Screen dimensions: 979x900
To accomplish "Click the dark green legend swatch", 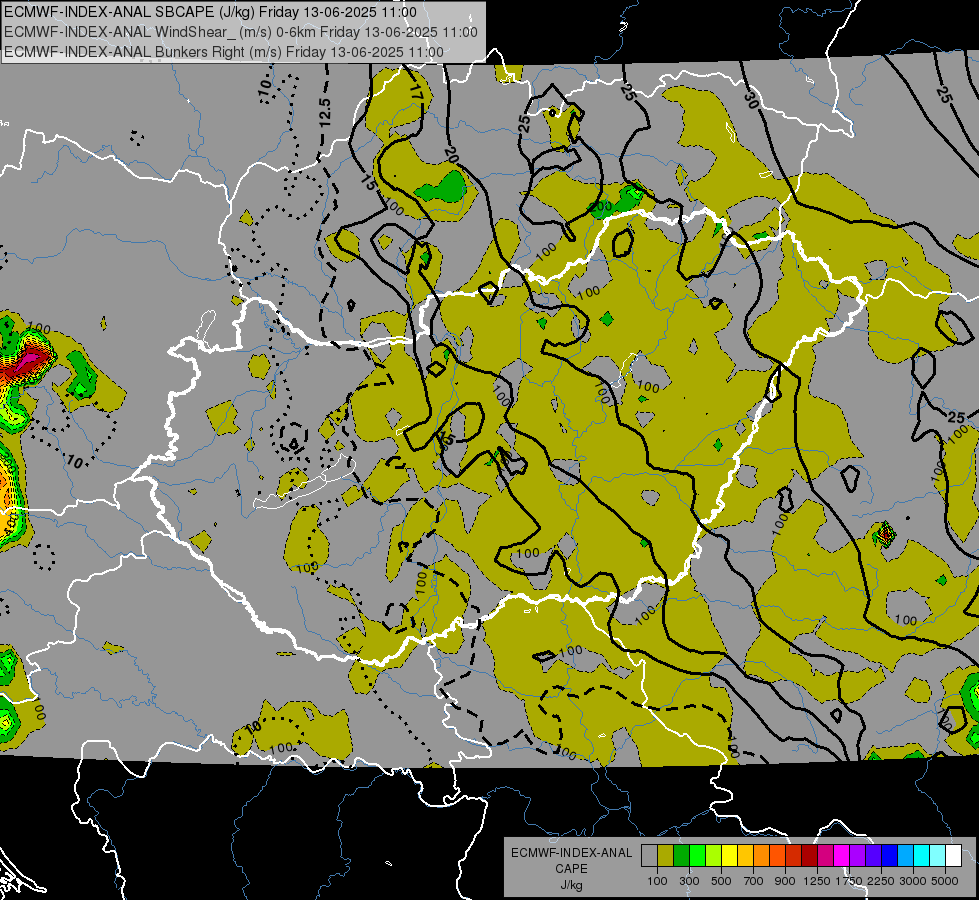I will click(x=681, y=856).
